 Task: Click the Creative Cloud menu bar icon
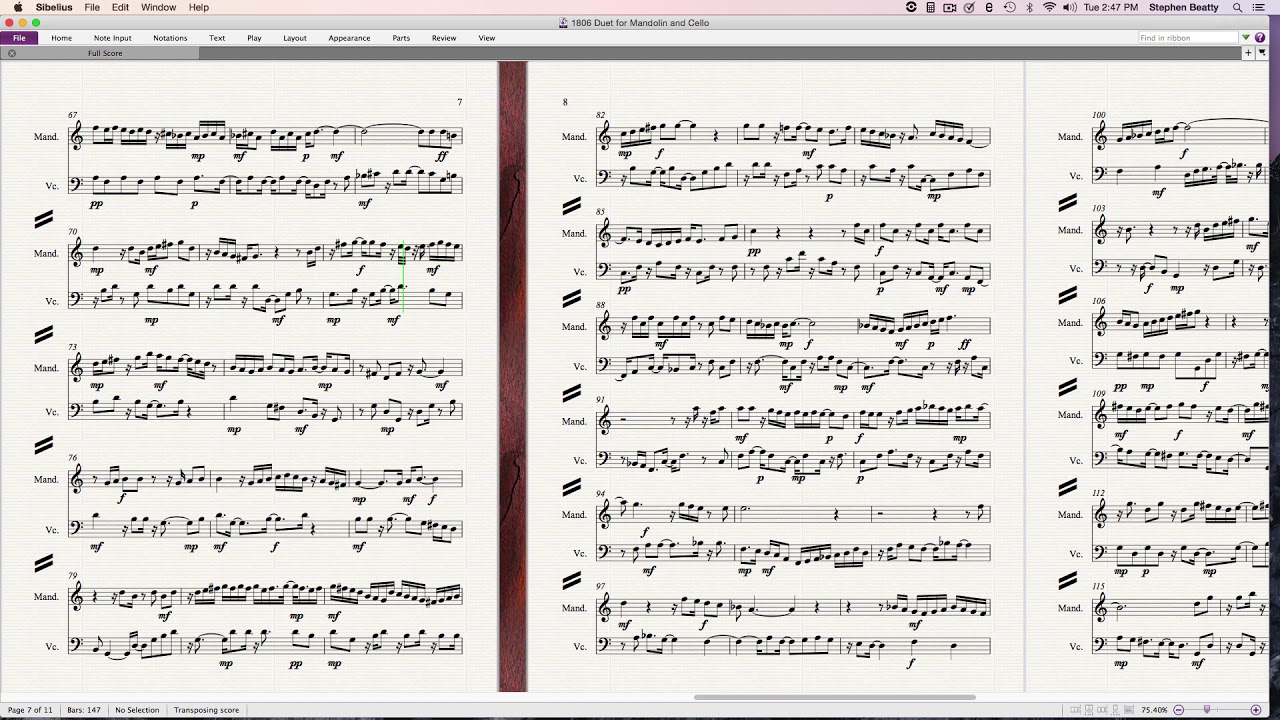point(911,7)
